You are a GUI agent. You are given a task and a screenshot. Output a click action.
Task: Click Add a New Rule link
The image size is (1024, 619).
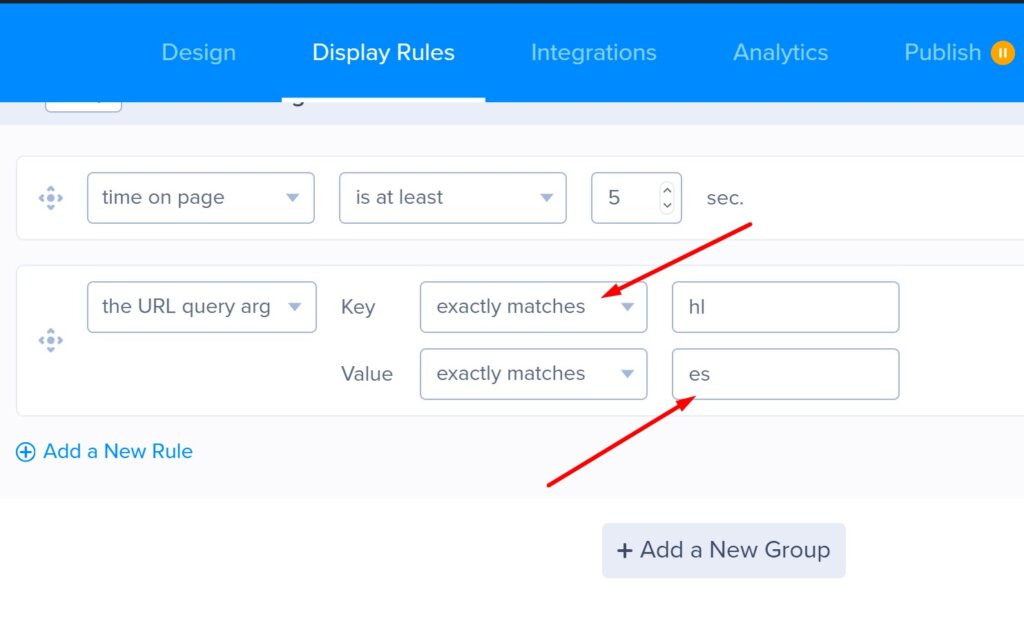(x=117, y=452)
